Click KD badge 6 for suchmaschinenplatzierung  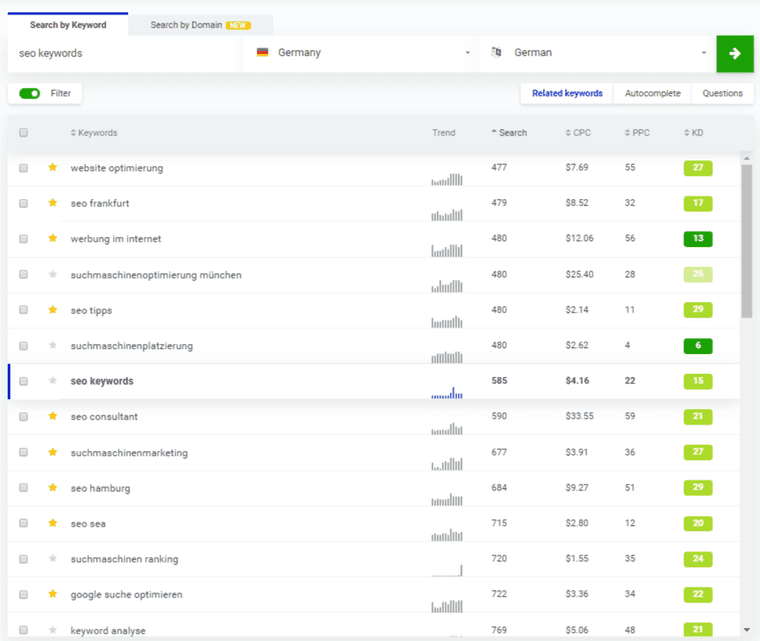[x=698, y=346]
